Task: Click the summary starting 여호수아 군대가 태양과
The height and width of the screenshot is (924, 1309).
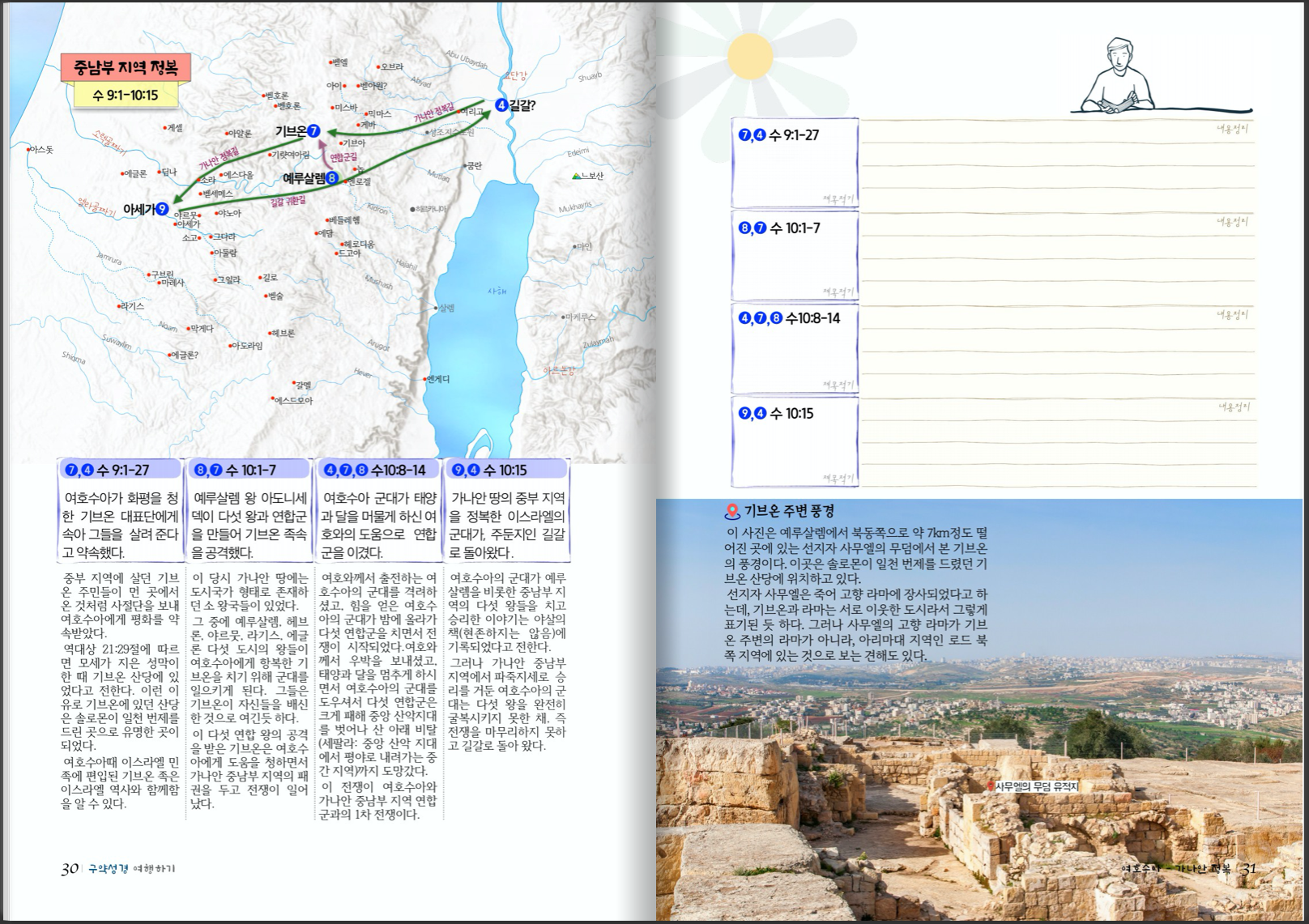Action: coord(379,526)
